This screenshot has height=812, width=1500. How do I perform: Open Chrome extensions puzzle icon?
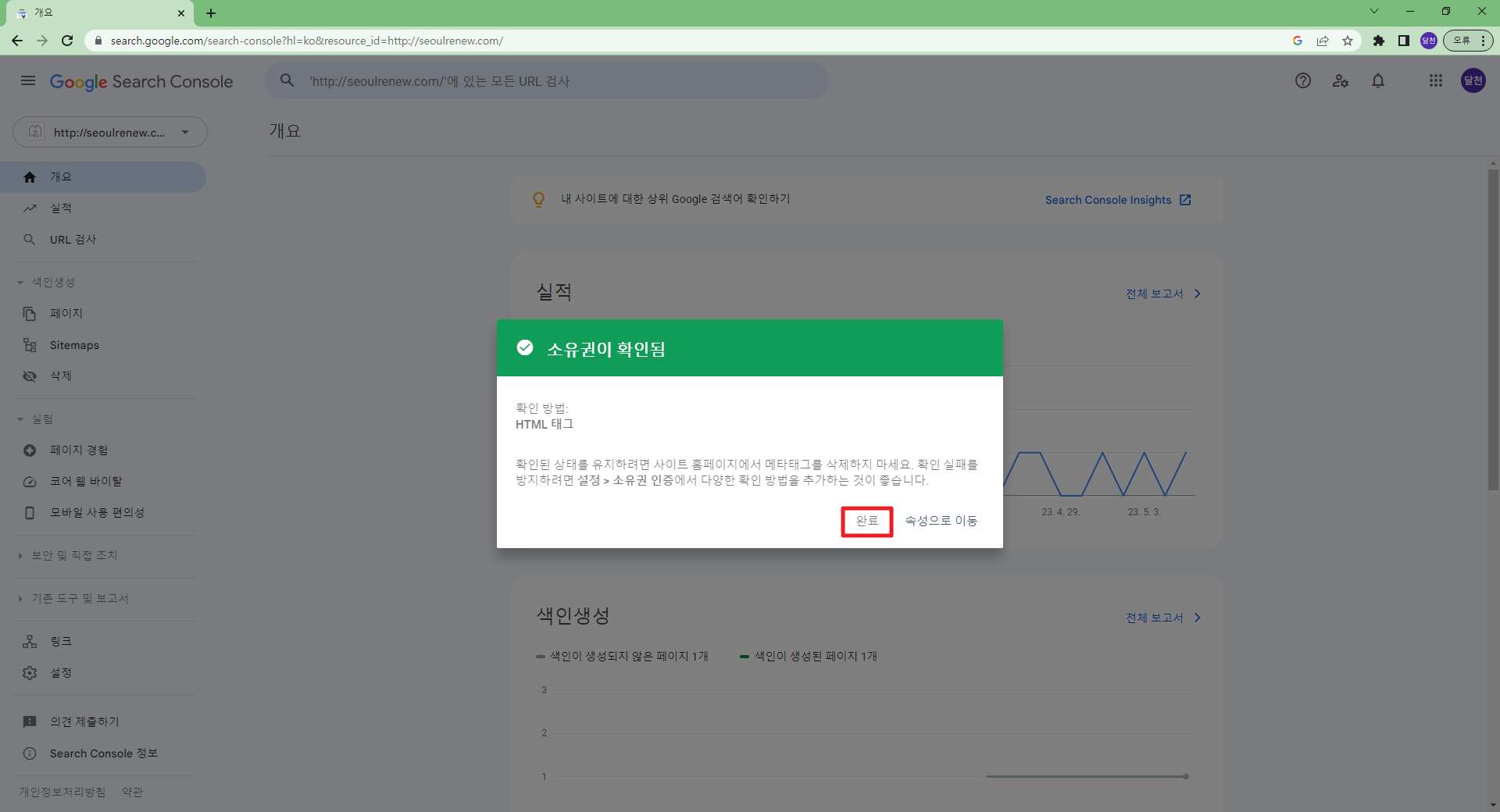[x=1379, y=41]
